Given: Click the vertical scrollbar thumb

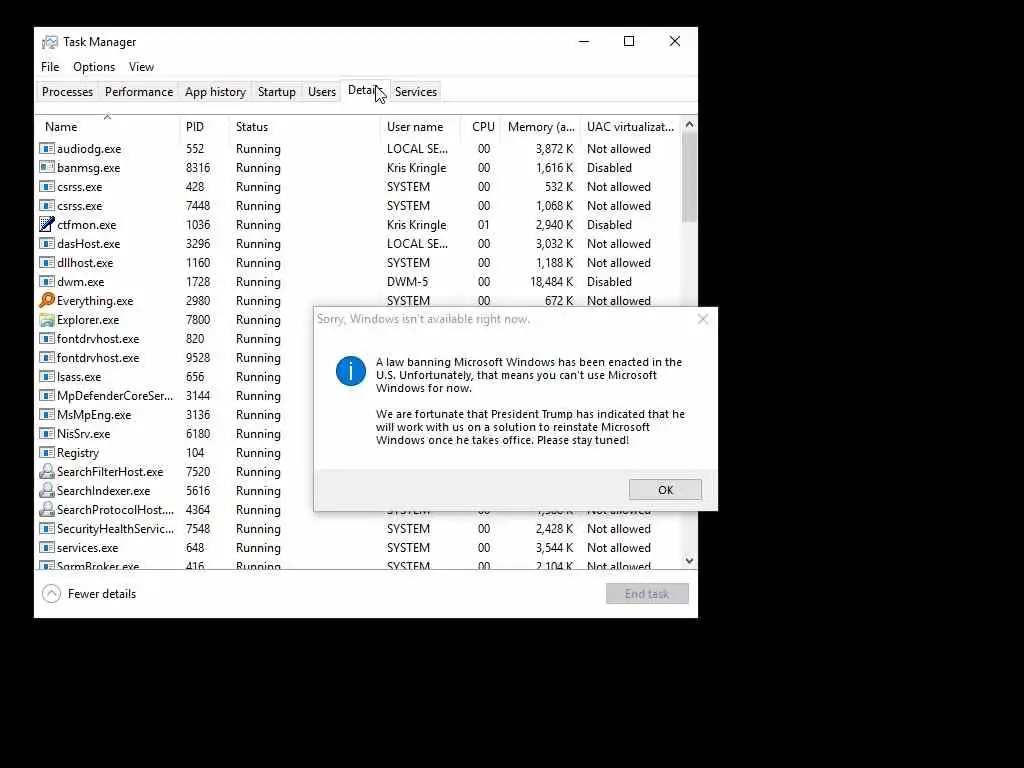Looking at the screenshot, I should (690, 178).
